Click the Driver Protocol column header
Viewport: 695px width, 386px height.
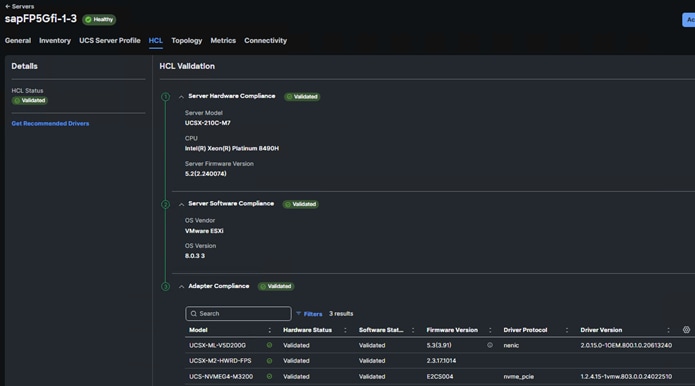(525, 330)
